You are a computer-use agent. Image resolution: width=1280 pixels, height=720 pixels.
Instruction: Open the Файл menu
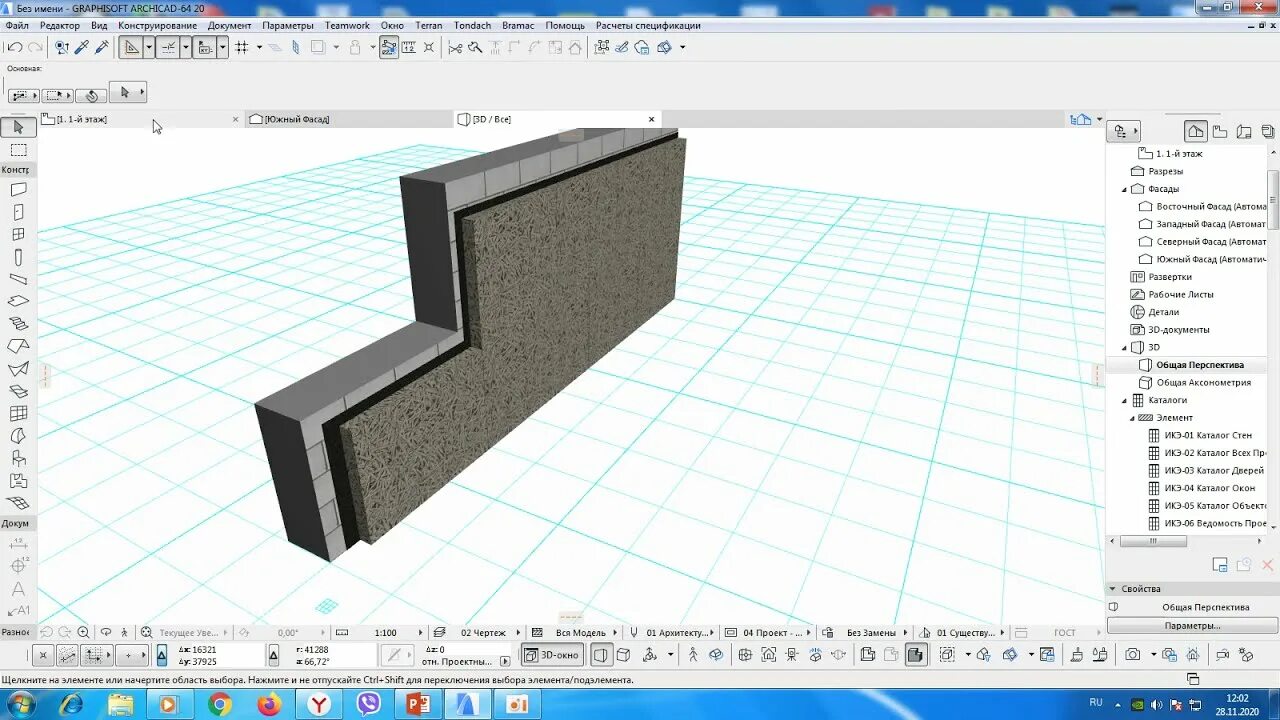tap(16, 25)
